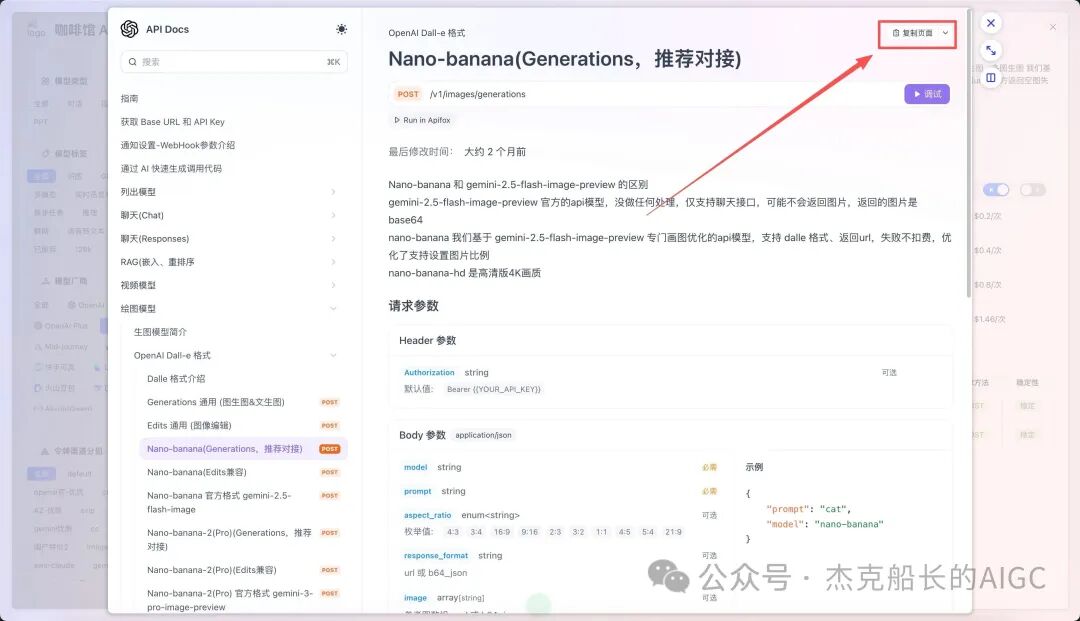Open 通知设置-WebHook参数介绍 page
Screen dimensions: 1080x621
(178, 145)
